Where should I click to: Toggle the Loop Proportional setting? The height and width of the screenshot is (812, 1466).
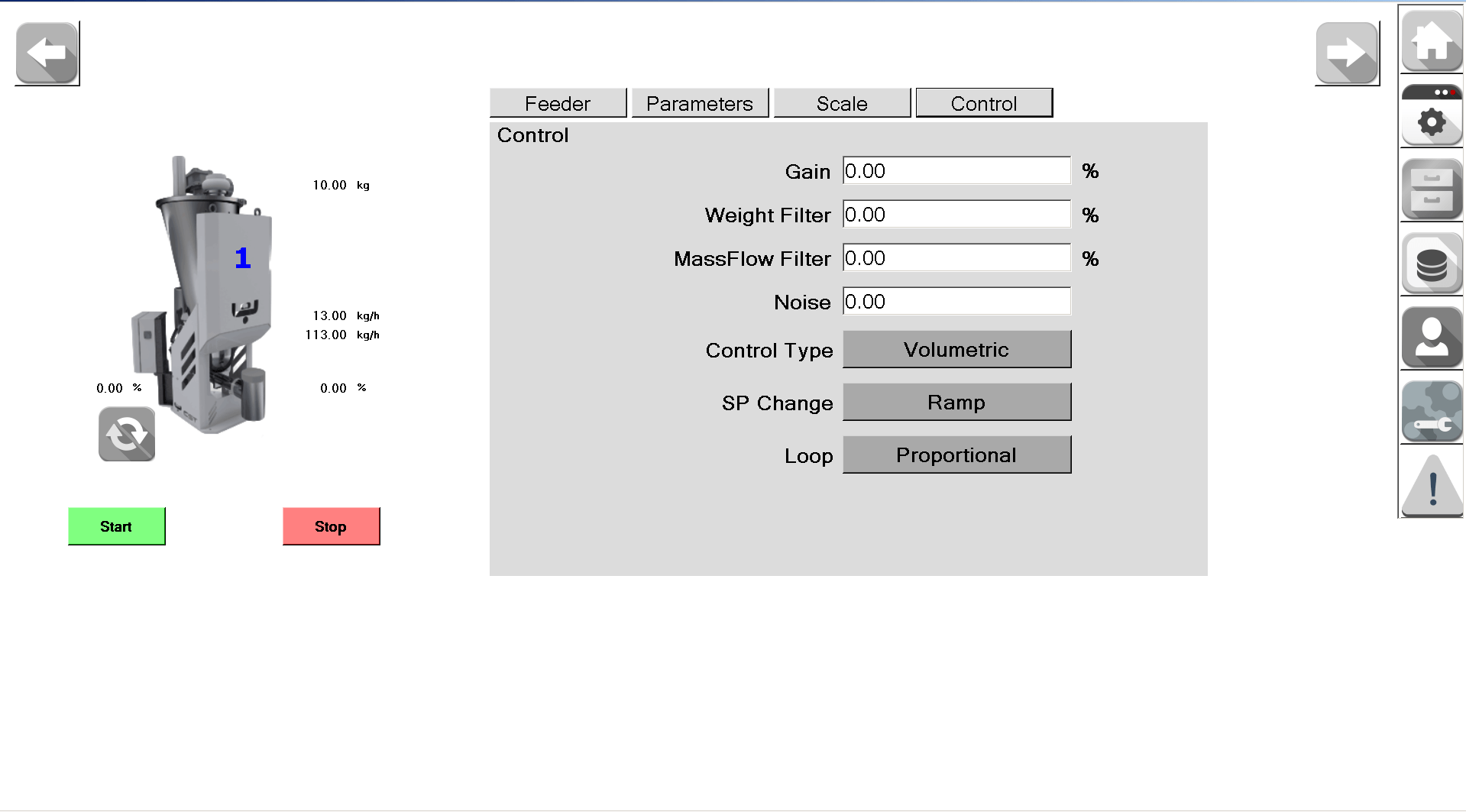(956, 455)
